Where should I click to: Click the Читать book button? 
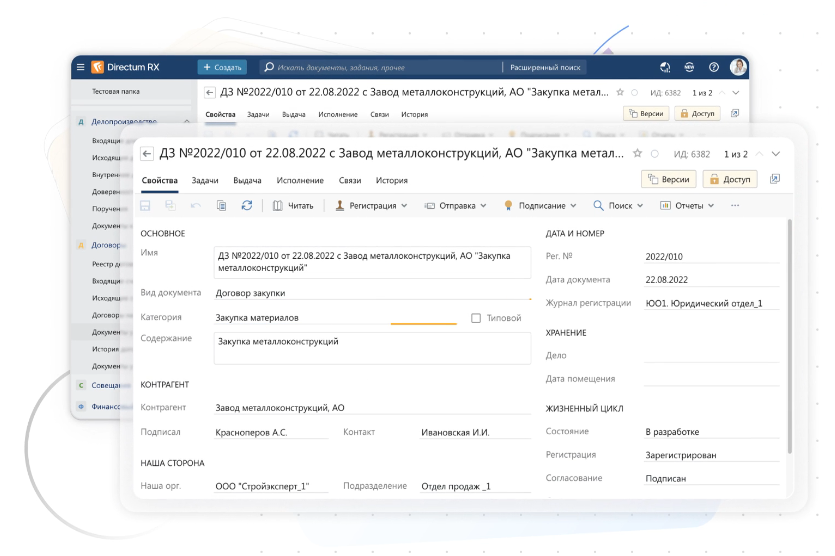coord(292,205)
